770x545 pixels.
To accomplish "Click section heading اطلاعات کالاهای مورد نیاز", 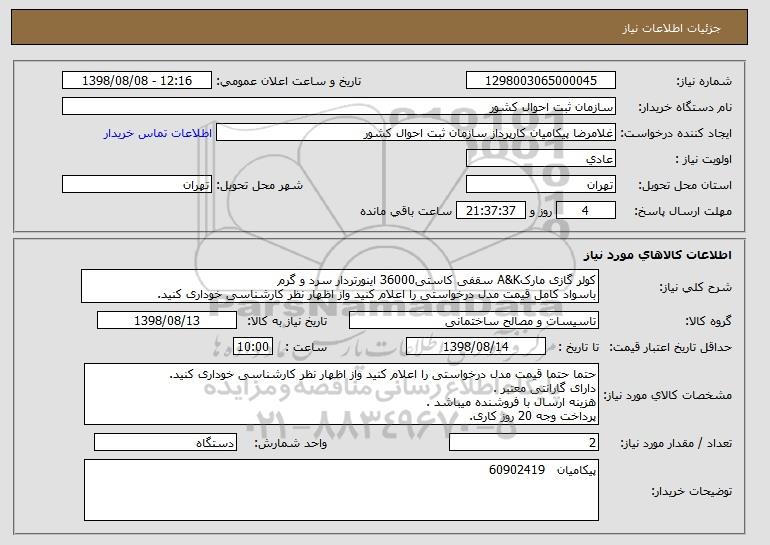I will coord(658,254).
